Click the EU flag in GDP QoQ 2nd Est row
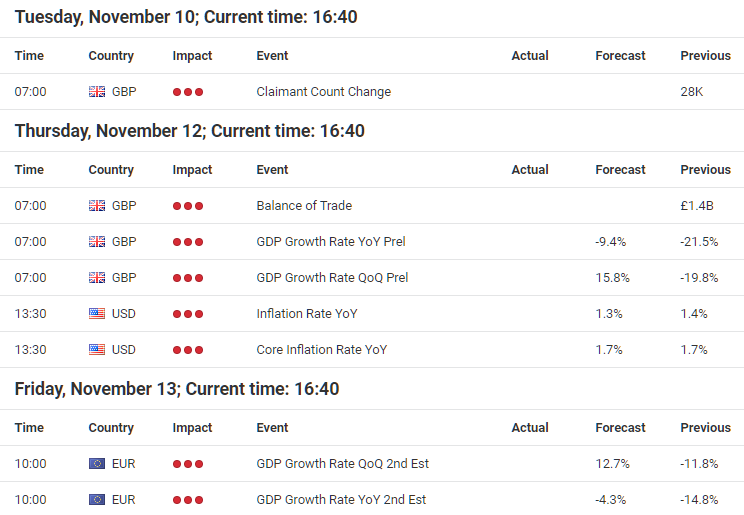 97,464
